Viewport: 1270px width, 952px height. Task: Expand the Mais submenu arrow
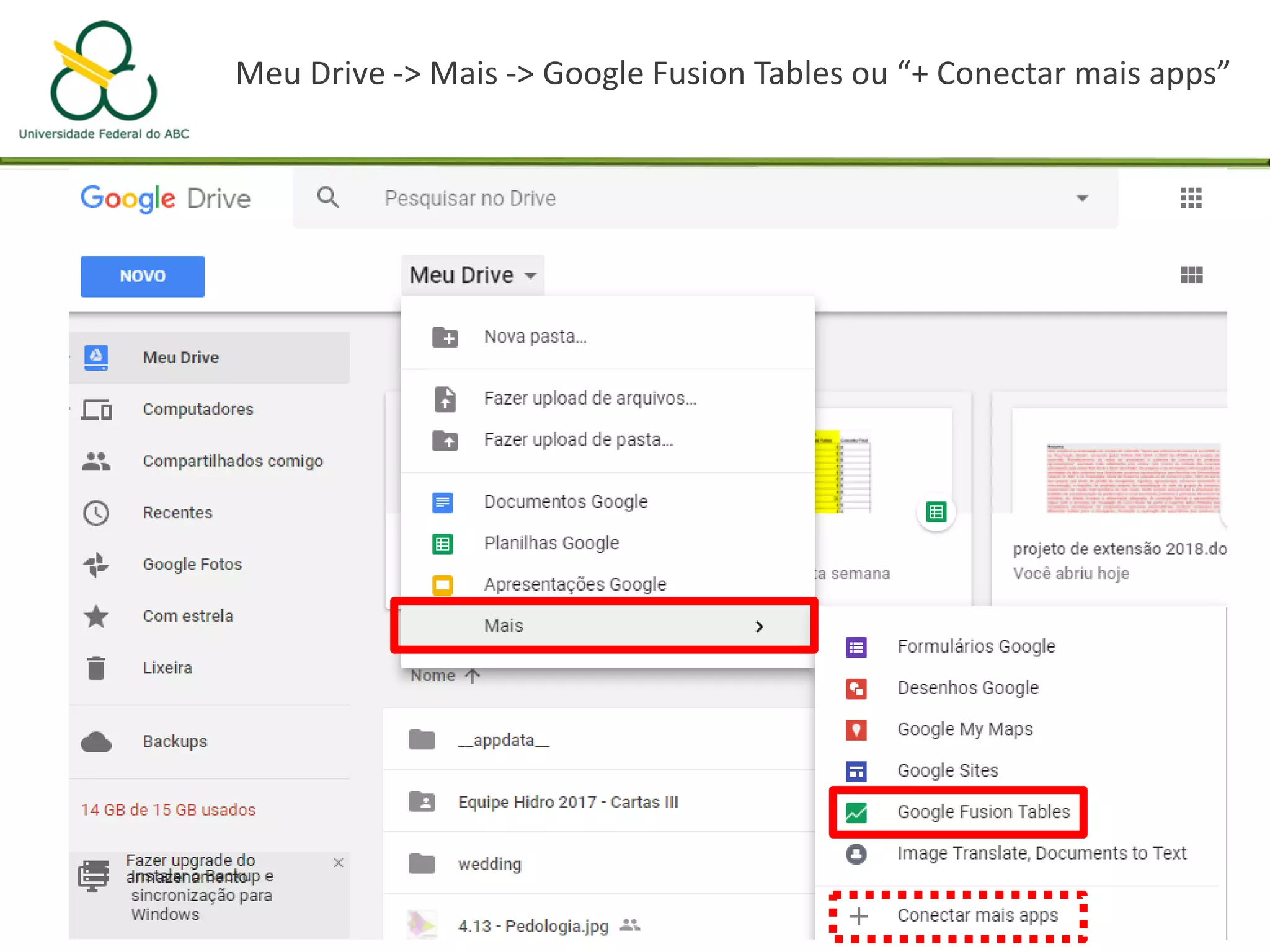click(760, 627)
